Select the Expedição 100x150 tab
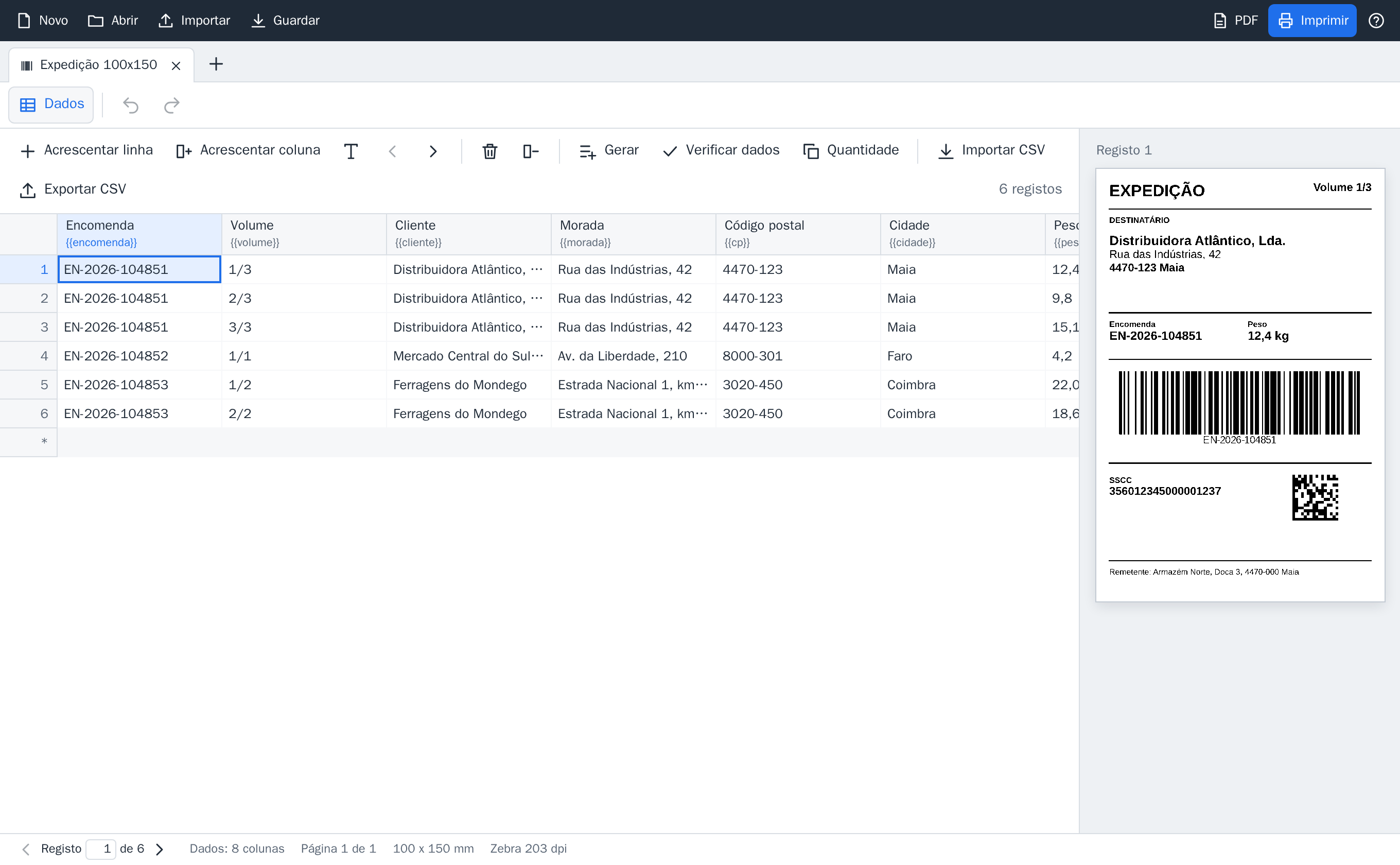Image resolution: width=1400 pixels, height=865 pixels. (98, 65)
